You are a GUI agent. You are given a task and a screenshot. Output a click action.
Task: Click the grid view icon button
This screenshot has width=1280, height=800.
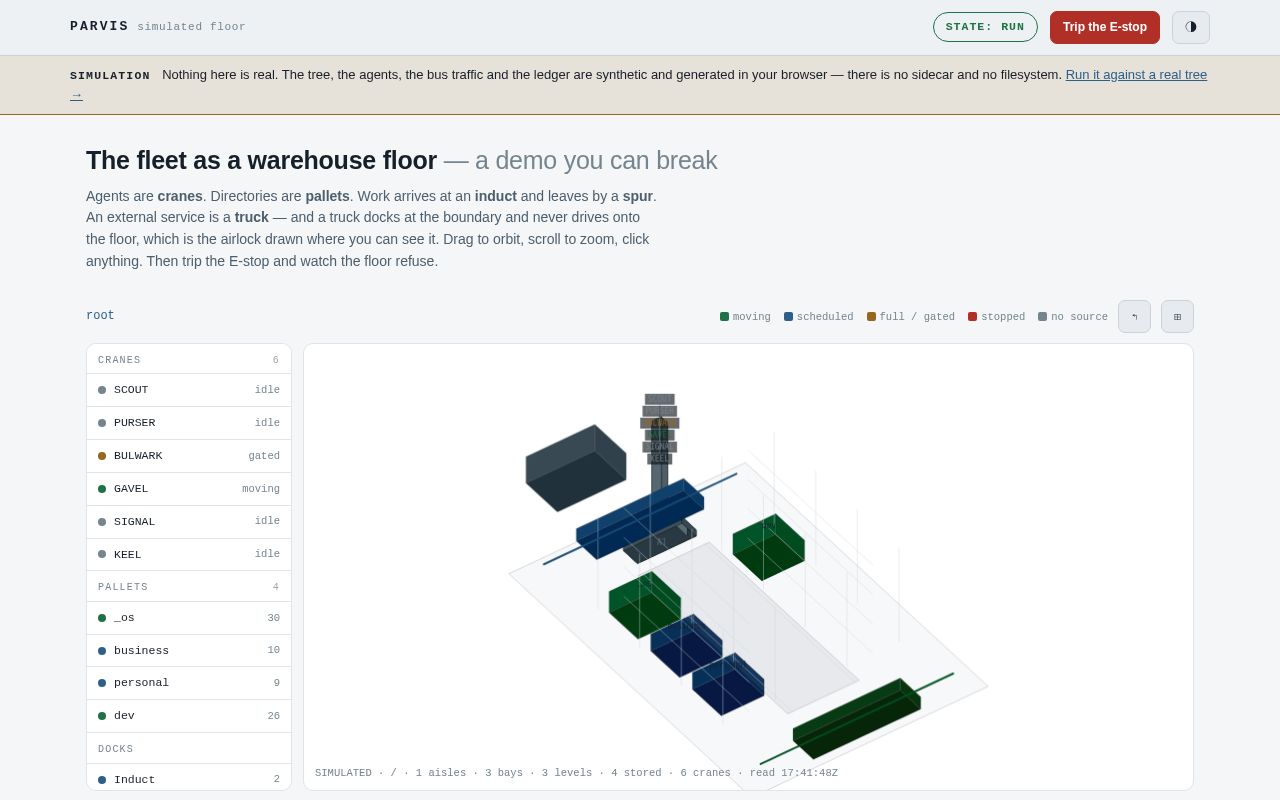tap(1177, 316)
